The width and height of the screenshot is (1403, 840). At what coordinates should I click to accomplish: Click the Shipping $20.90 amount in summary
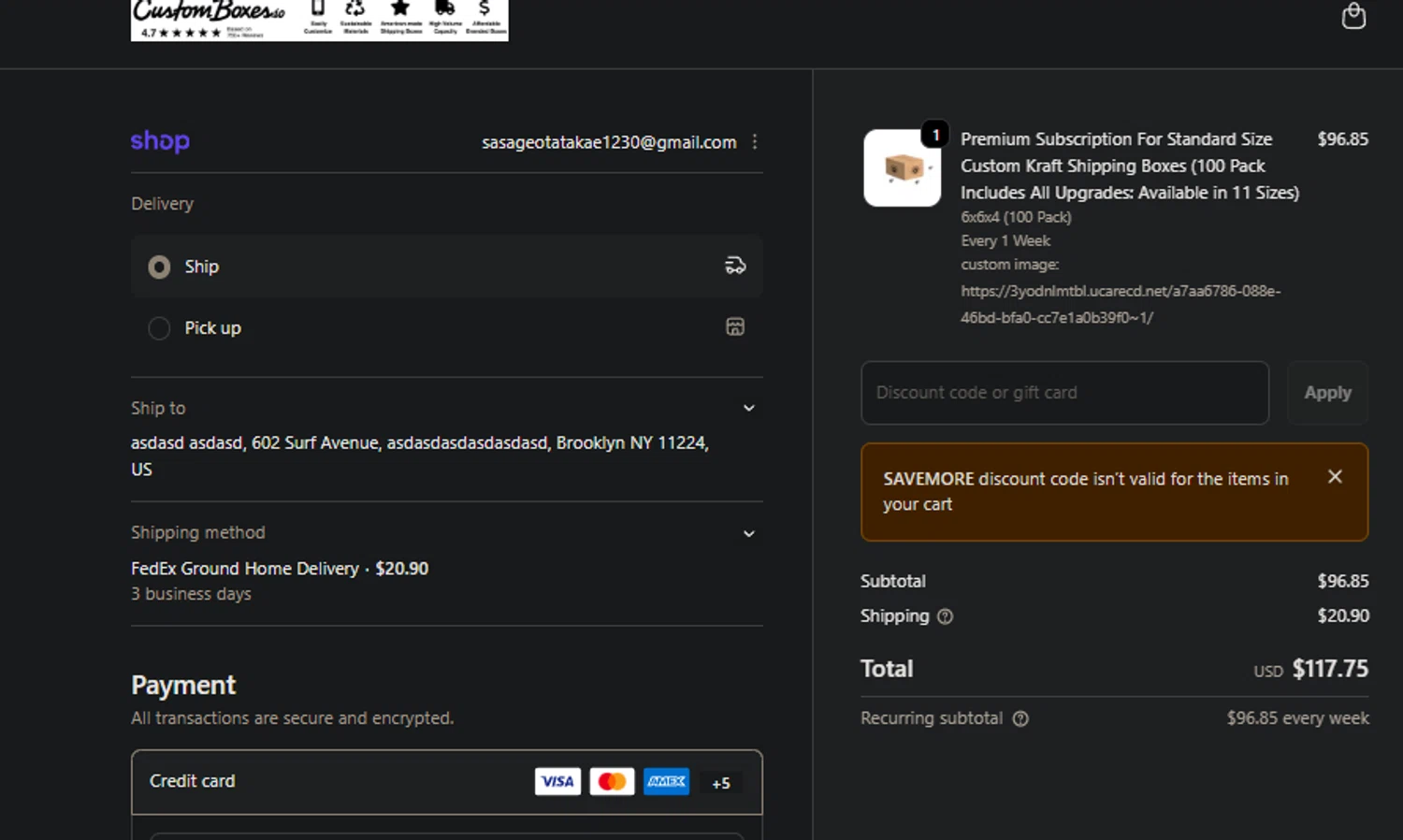[x=1343, y=616]
